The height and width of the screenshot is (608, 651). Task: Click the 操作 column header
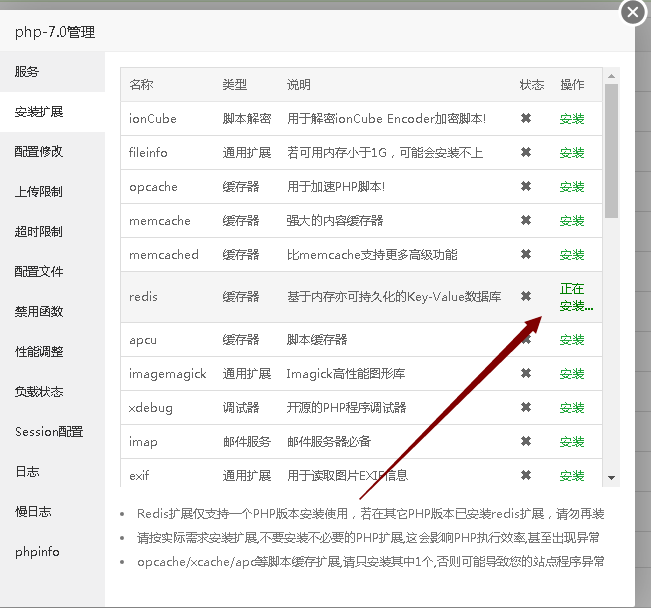pos(572,85)
